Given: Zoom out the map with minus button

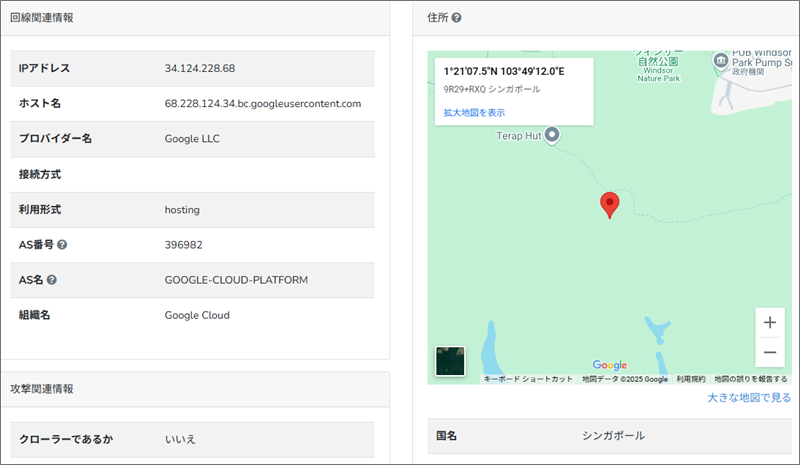Looking at the screenshot, I should click(769, 352).
